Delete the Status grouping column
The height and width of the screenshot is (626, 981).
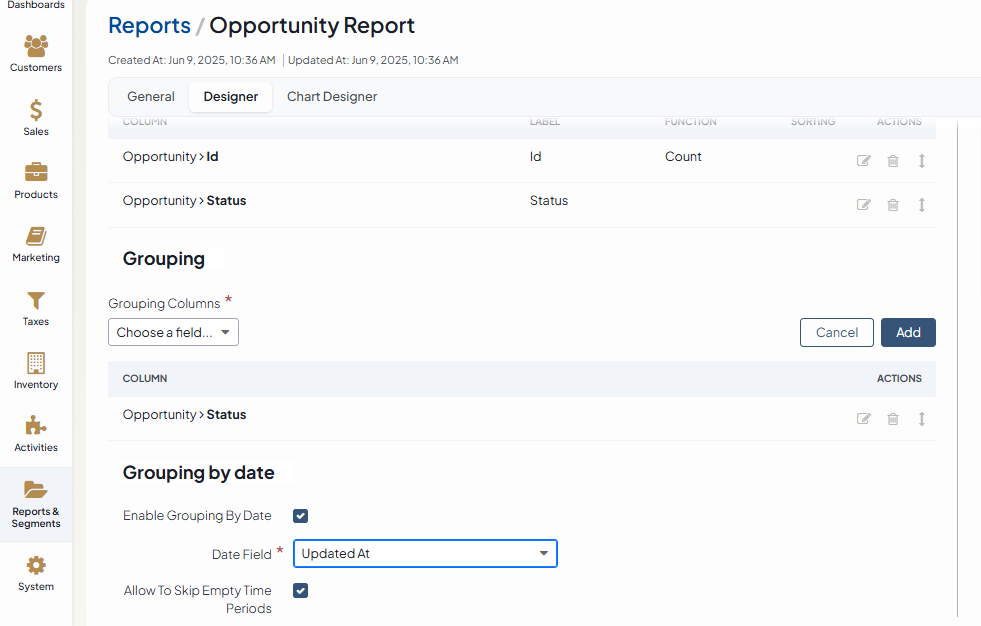coord(893,419)
